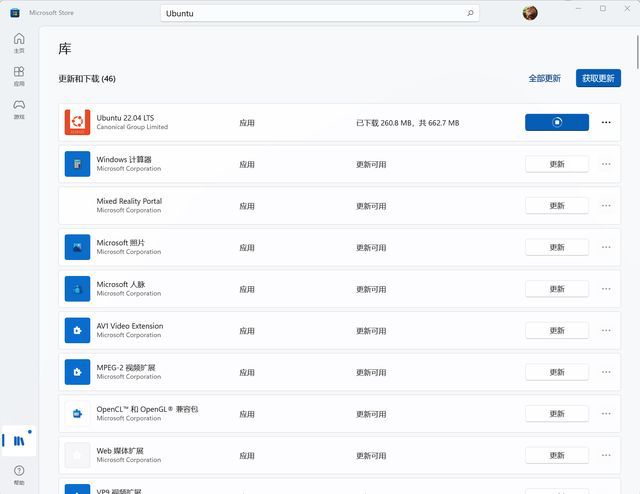Open more options for Mixed Reality Portal
This screenshot has height=494, width=640.
[606, 205]
